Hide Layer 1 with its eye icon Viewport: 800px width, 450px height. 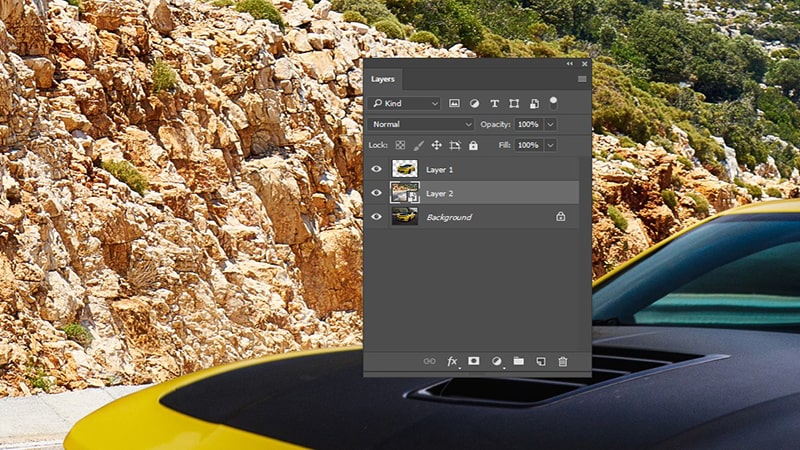point(377,169)
